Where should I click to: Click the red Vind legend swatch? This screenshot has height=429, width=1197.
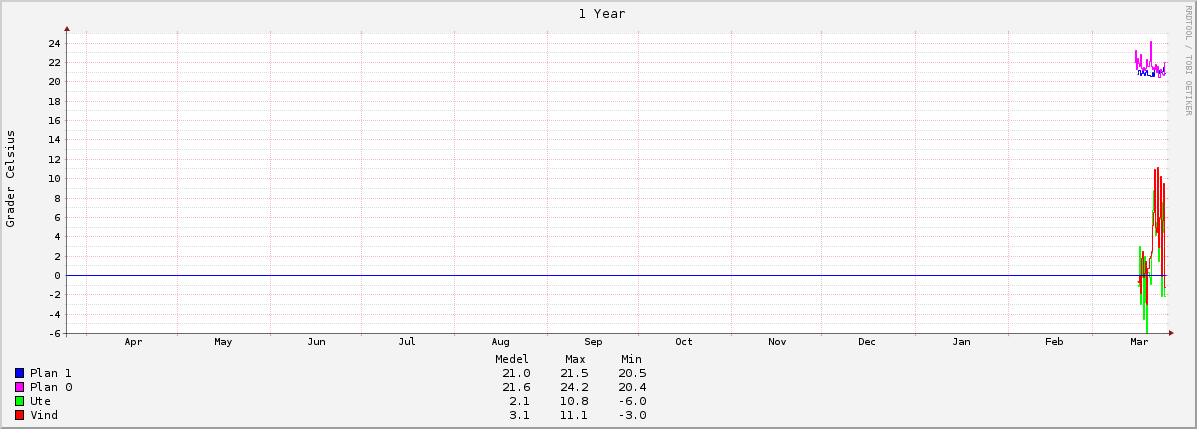19,415
